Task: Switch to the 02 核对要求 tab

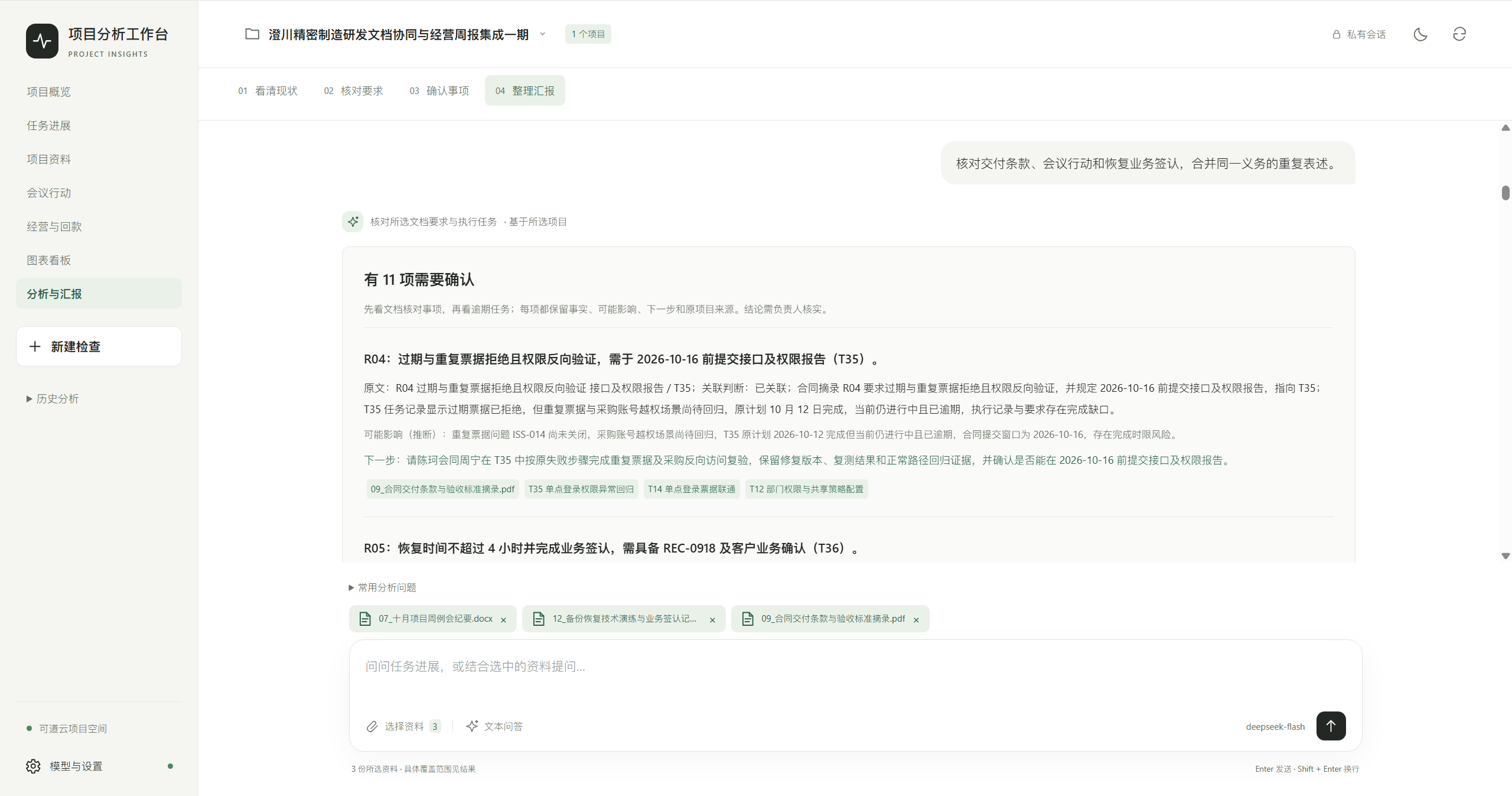Action: click(354, 90)
